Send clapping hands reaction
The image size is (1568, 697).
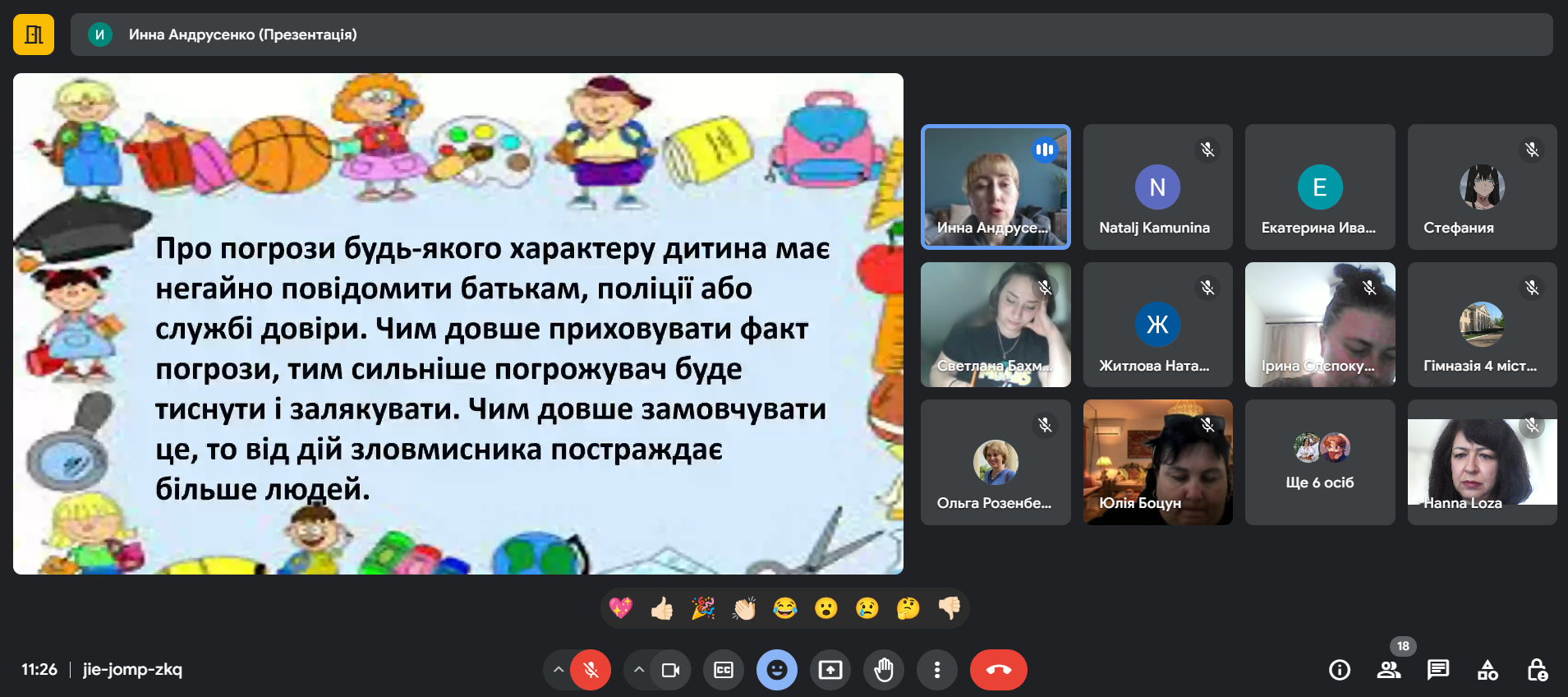(744, 608)
